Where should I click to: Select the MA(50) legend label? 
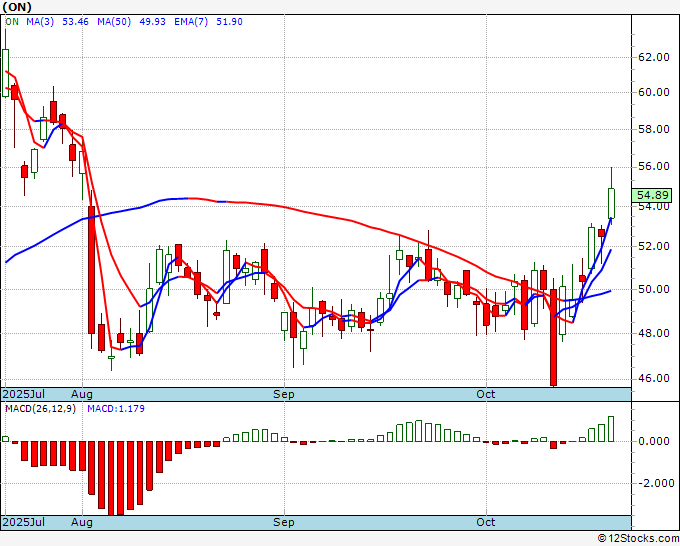[x=114, y=22]
